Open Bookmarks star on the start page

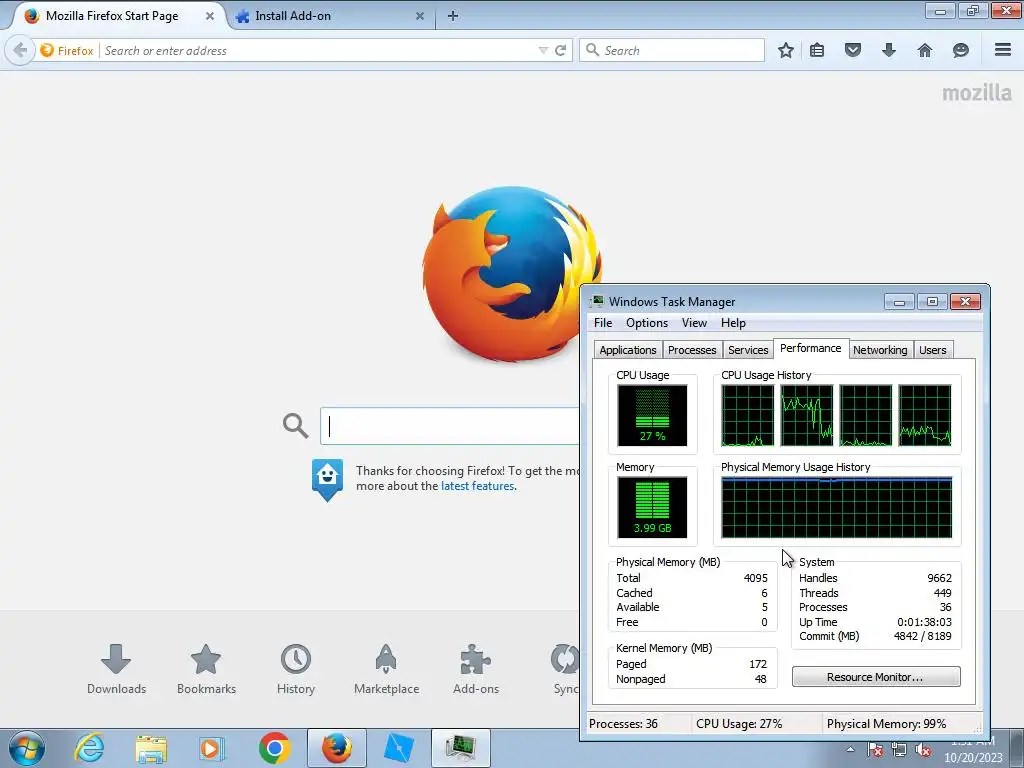tap(206, 669)
